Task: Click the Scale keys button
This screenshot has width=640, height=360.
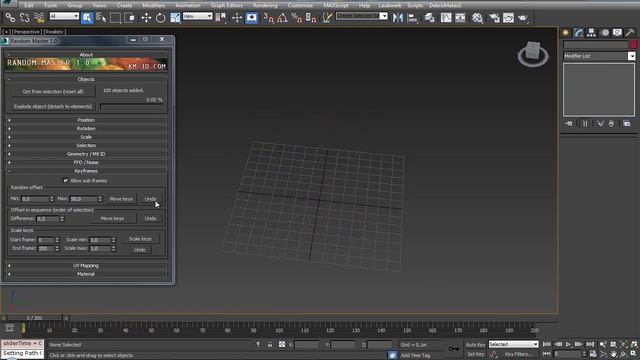Action: [140, 239]
